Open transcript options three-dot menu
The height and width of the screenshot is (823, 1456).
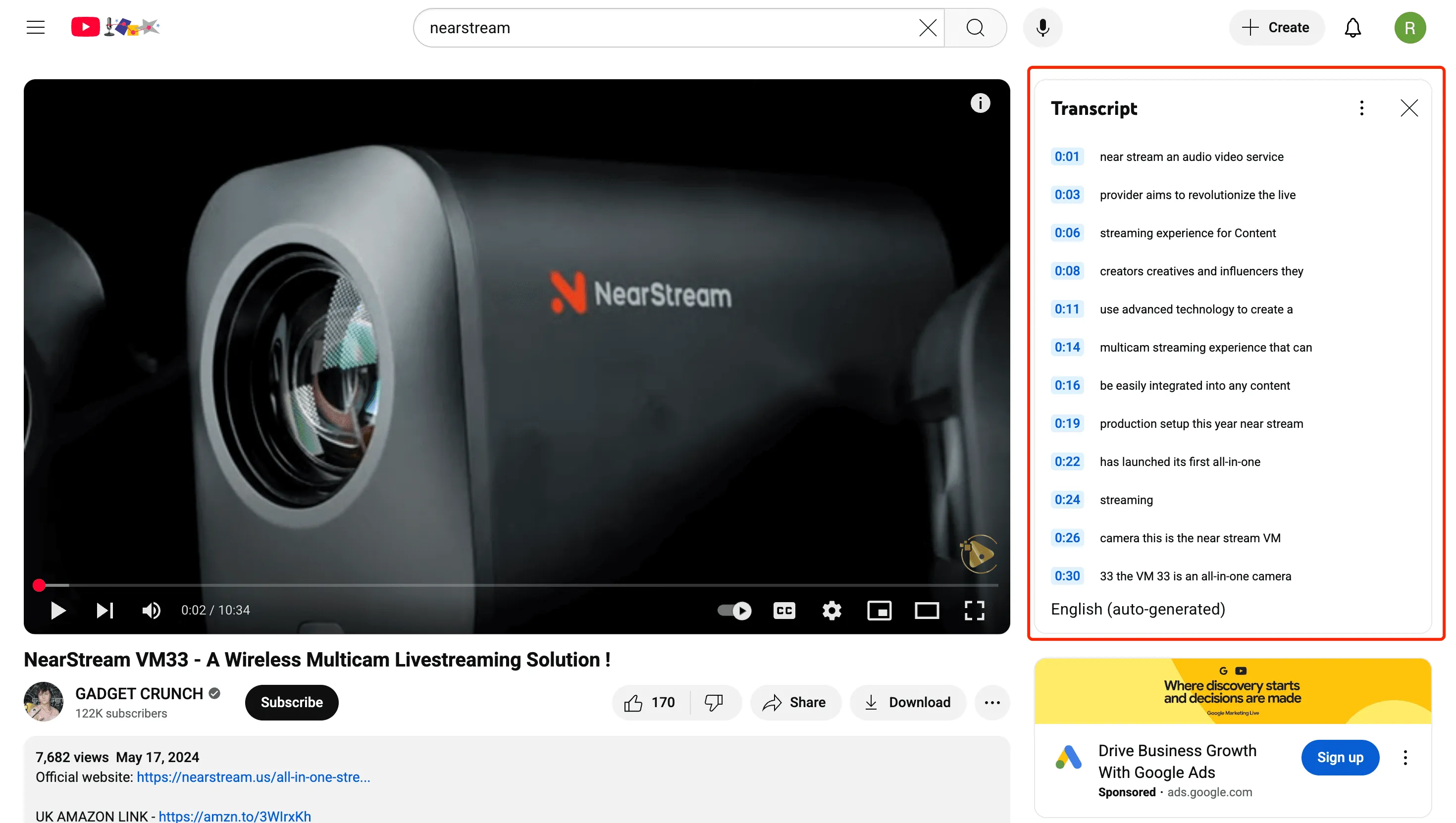coord(1361,108)
